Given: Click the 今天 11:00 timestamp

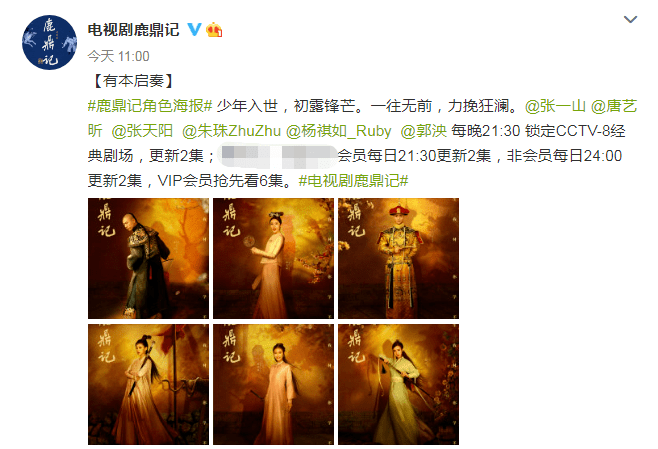Looking at the screenshot, I should [118, 56].
